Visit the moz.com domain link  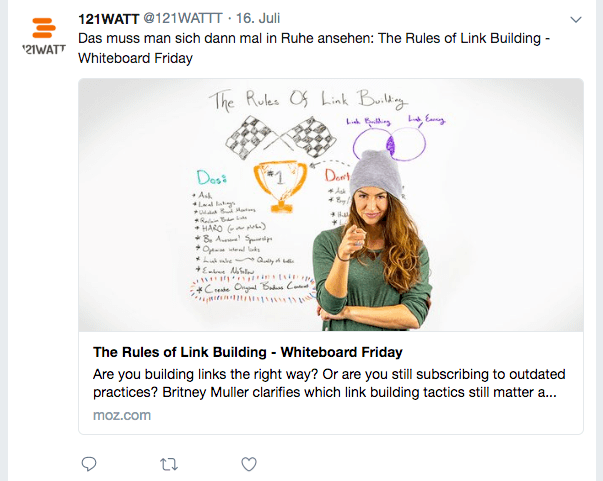(x=122, y=415)
